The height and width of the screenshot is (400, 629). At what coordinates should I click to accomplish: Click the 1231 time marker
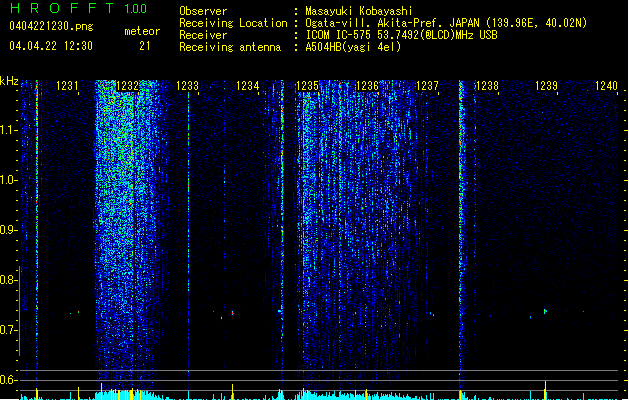click(x=67, y=86)
